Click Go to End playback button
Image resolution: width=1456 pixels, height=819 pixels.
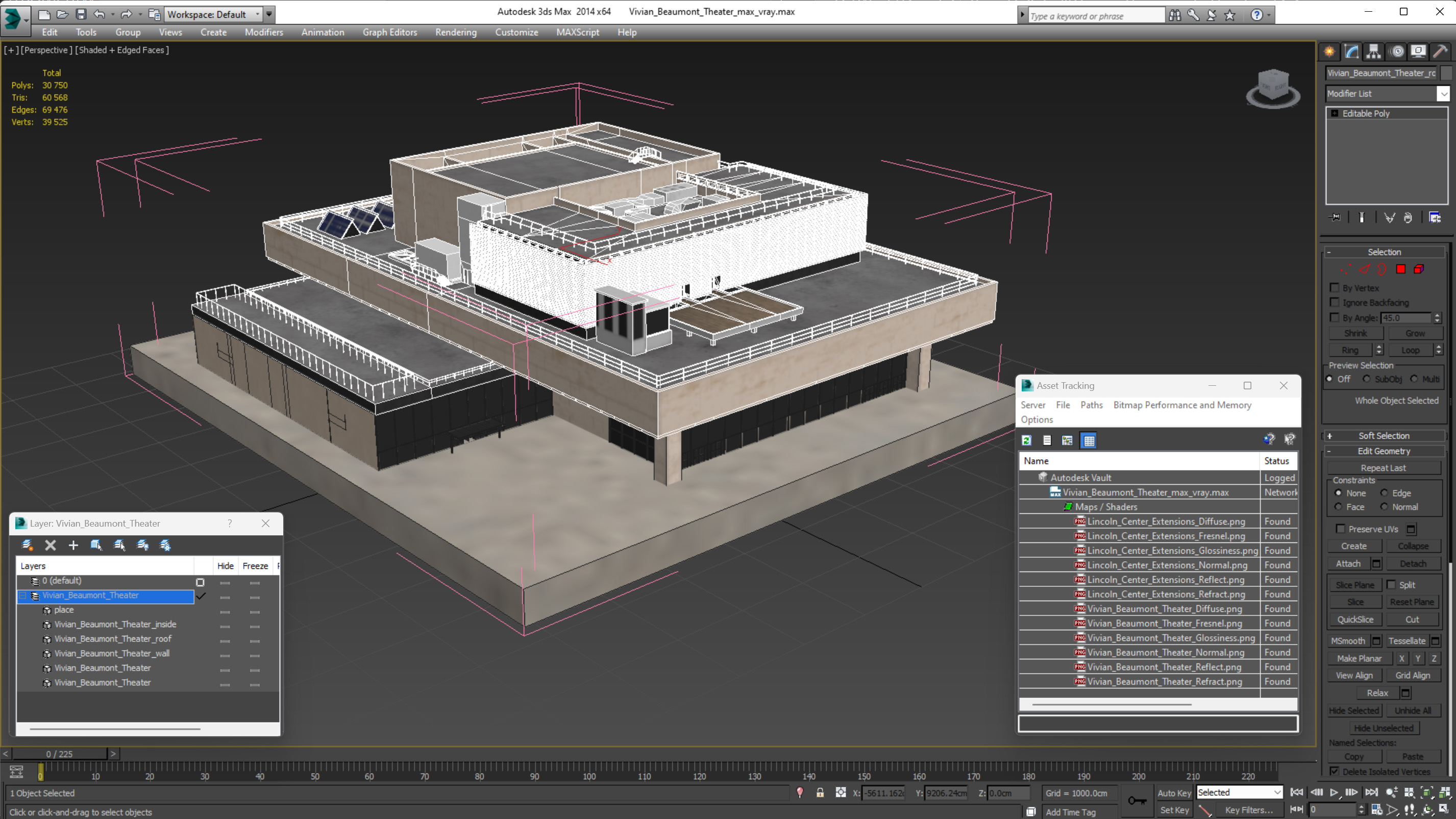1371,792
